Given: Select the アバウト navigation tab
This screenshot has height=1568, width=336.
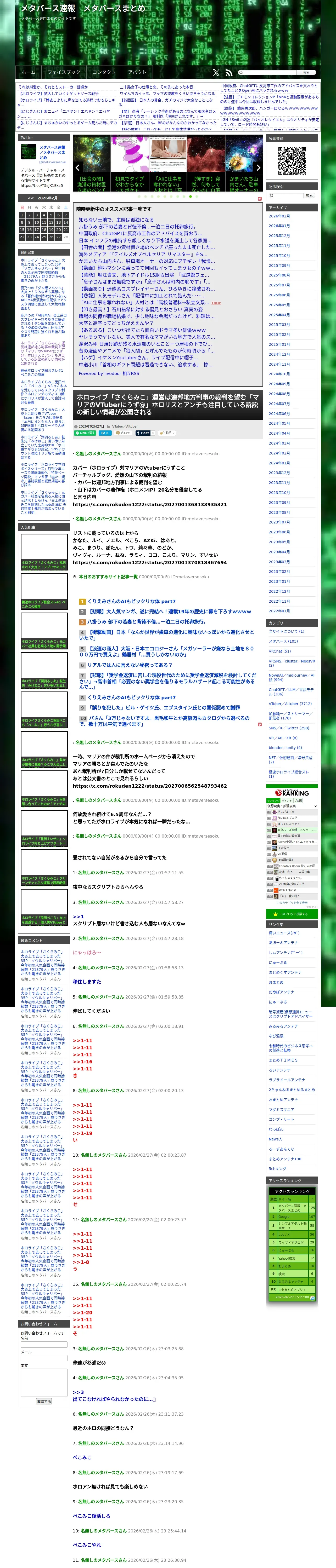Looking at the screenshot, I should tap(137, 72).
